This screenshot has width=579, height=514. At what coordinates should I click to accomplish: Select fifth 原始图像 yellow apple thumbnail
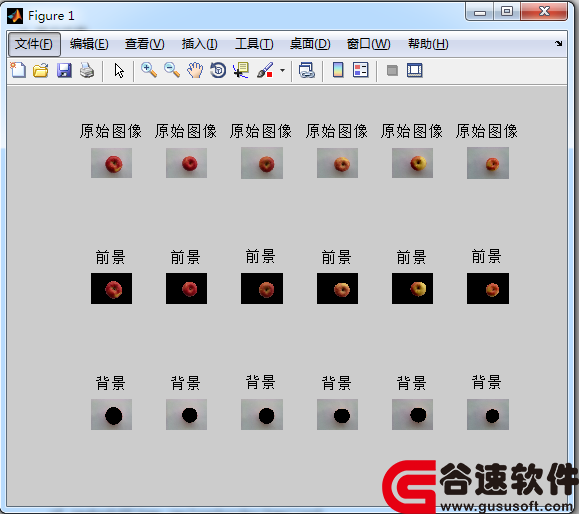[x=412, y=163]
